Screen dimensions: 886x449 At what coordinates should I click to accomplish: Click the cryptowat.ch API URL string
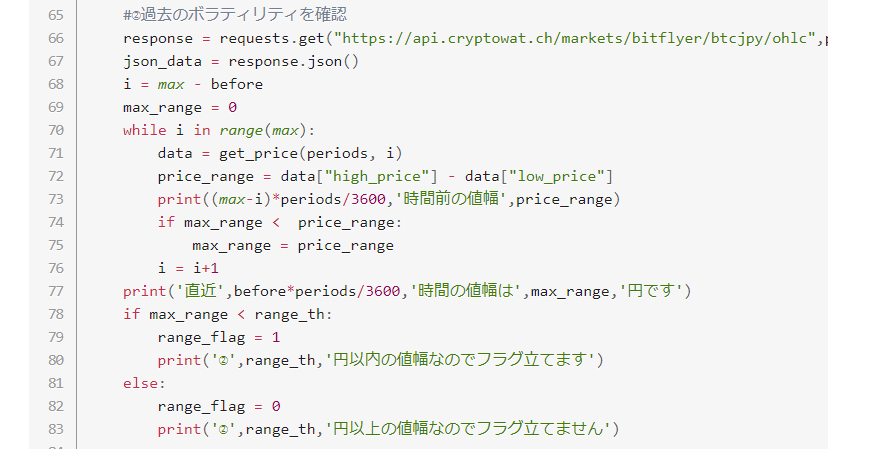click(x=577, y=39)
